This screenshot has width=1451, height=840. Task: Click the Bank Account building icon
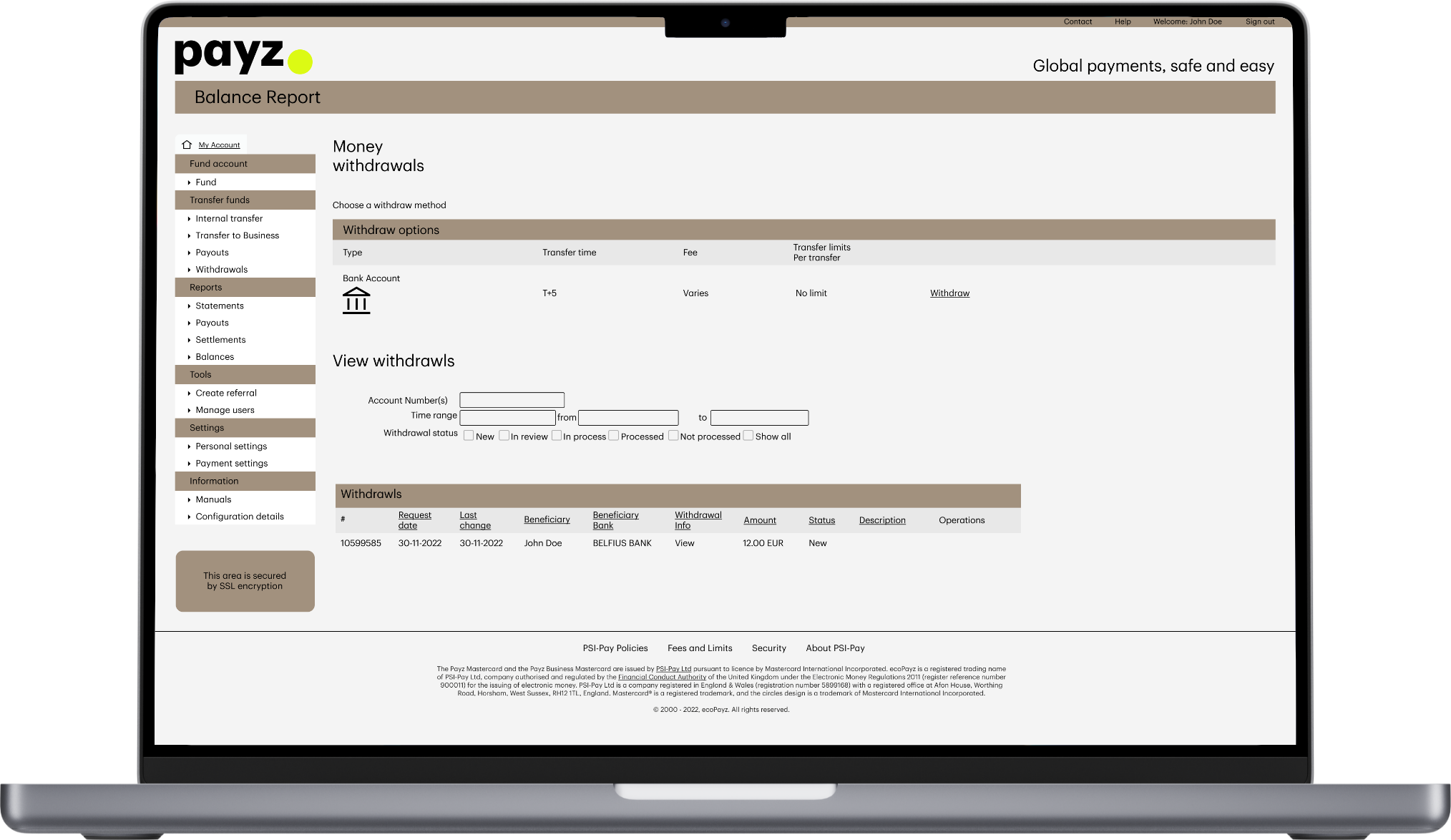pos(356,301)
